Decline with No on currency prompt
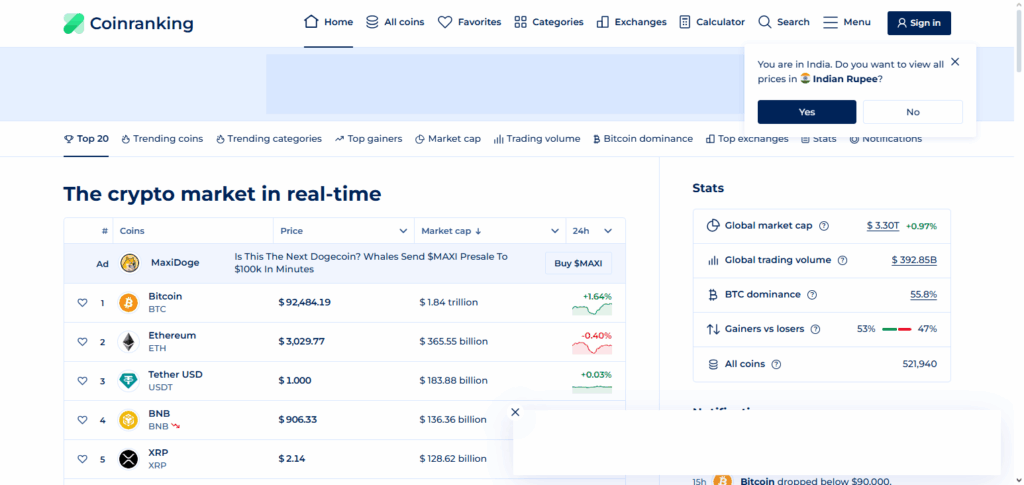This screenshot has height=485, width=1024. click(x=912, y=112)
